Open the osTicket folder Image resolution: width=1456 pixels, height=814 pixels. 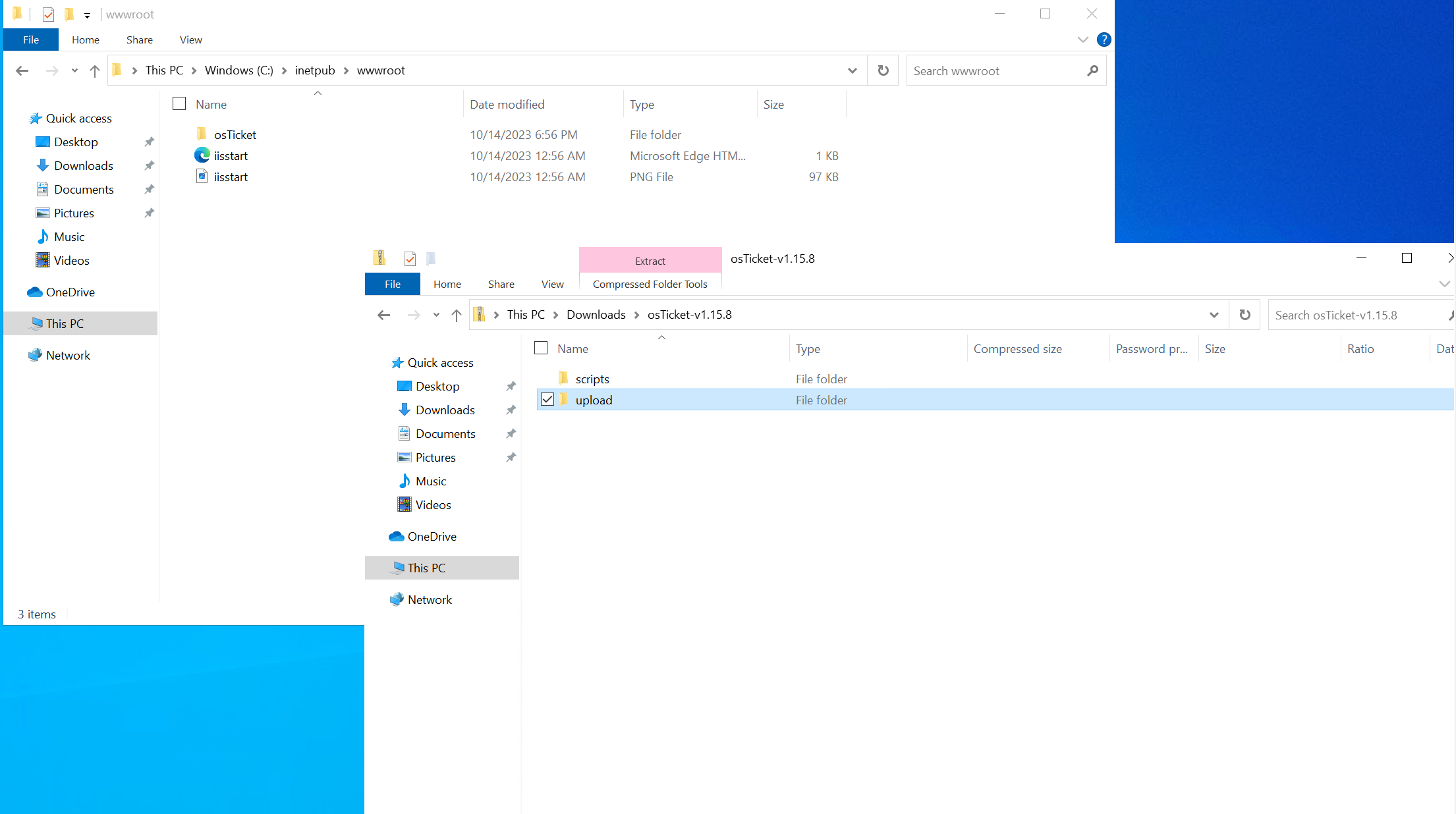[x=235, y=134]
